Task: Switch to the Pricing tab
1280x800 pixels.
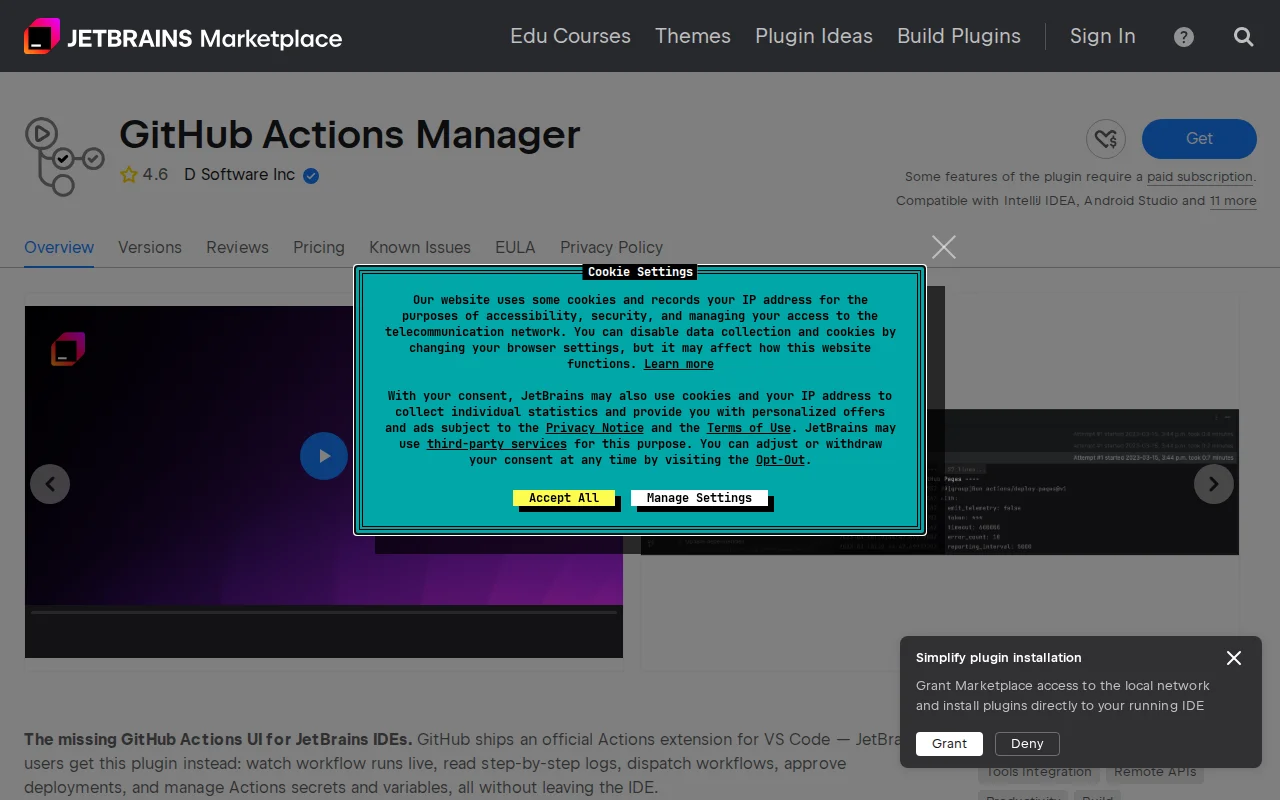Action: click(x=319, y=247)
